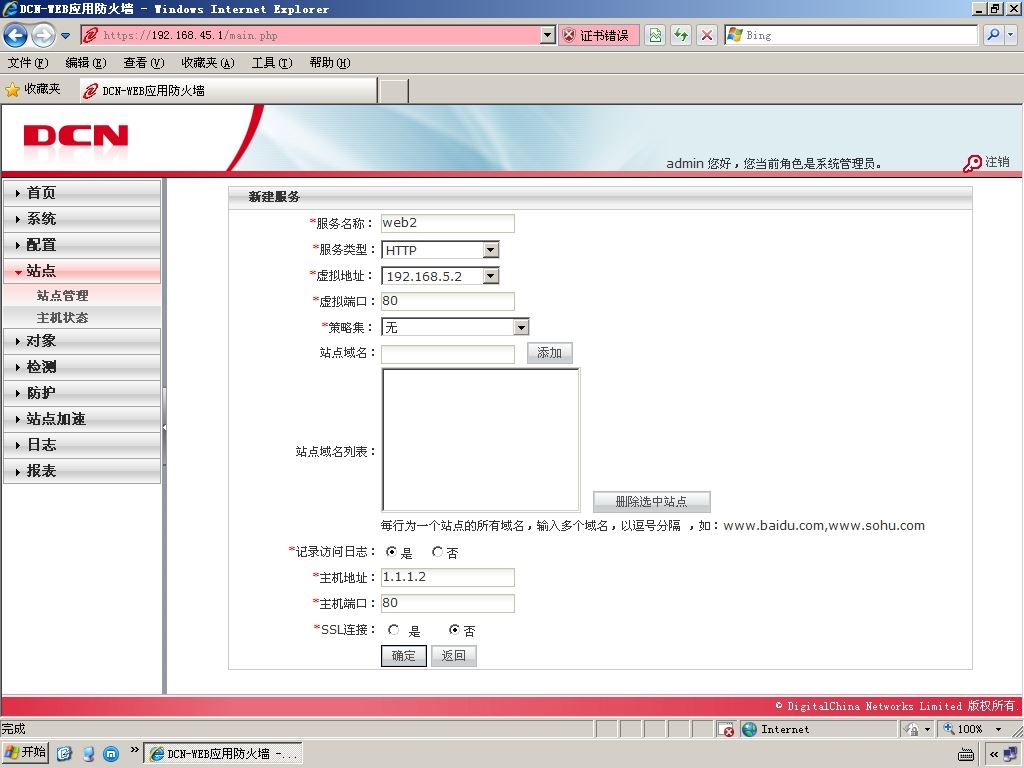
Task: Open 主机状态 in the sidebar
Action: click(63, 317)
